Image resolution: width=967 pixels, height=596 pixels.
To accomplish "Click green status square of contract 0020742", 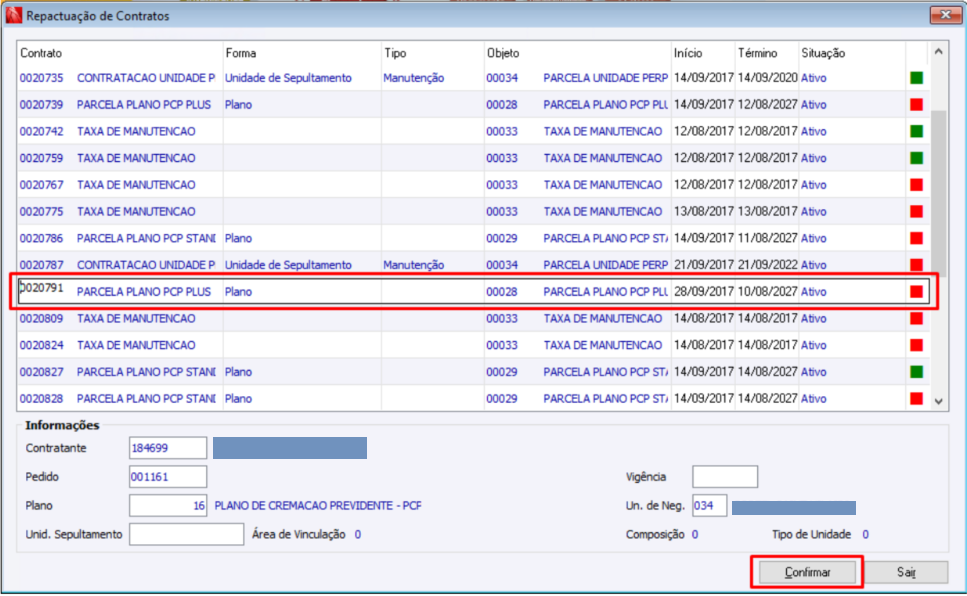I will [x=916, y=131].
